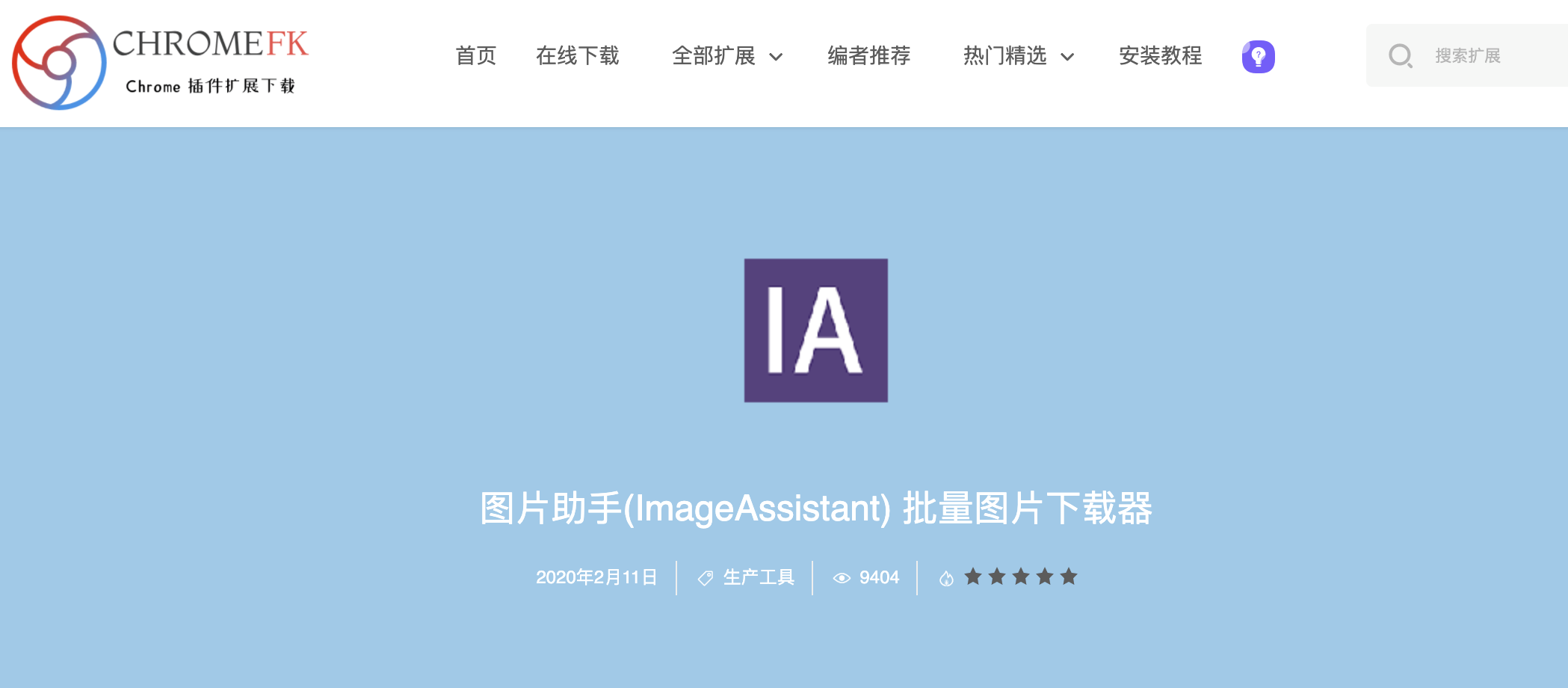Click the ChromeFK logo
This screenshot has height=688, width=1568.
(x=160, y=63)
